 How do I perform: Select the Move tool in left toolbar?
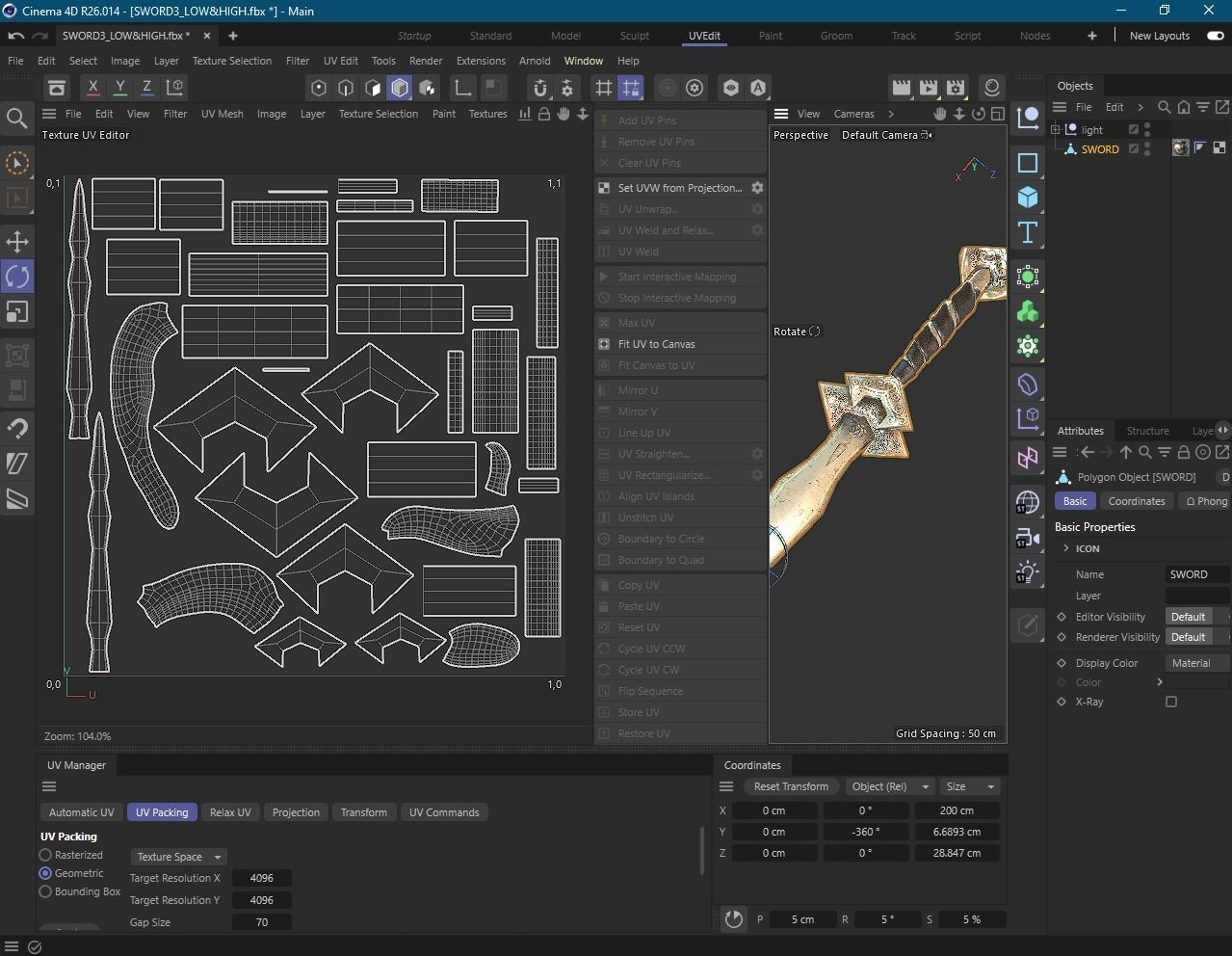point(17,241)
